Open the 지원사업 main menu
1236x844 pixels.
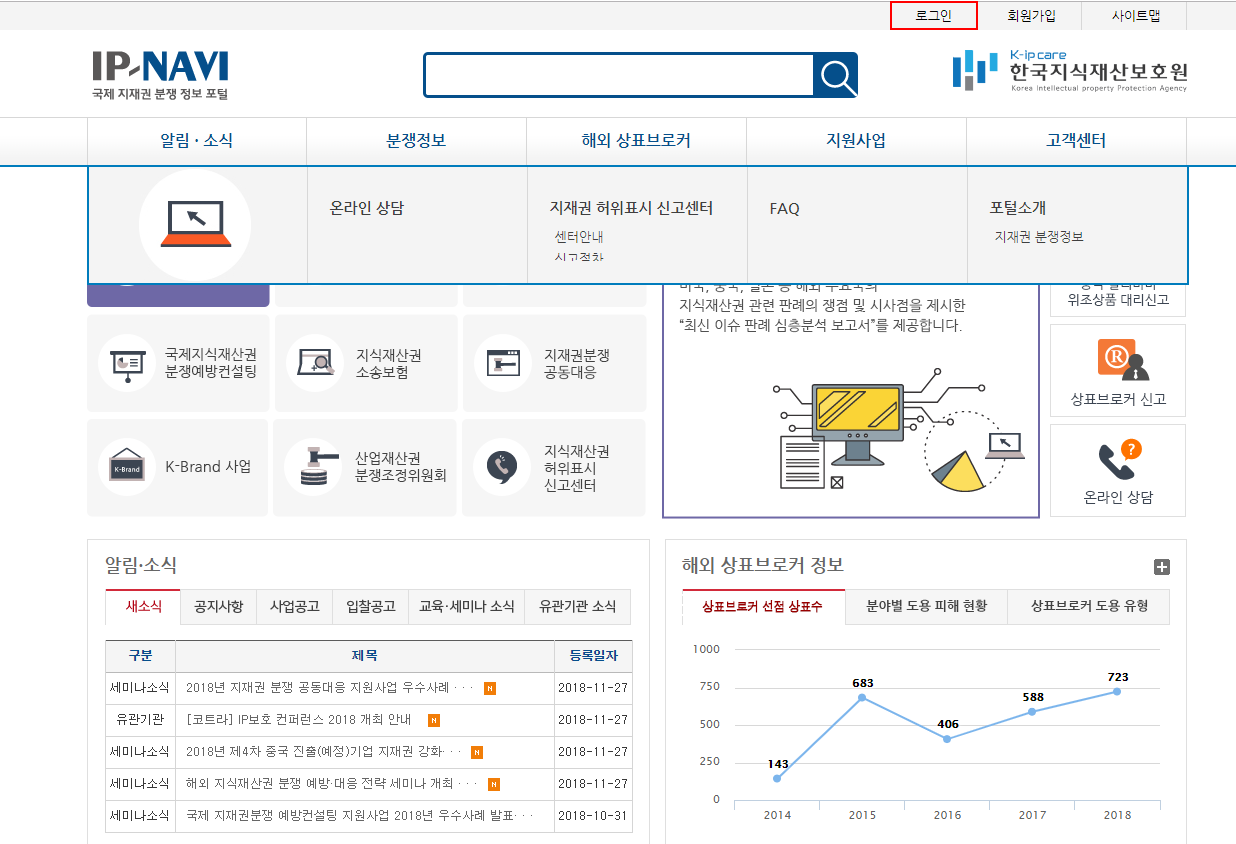[x=856, y=141]
